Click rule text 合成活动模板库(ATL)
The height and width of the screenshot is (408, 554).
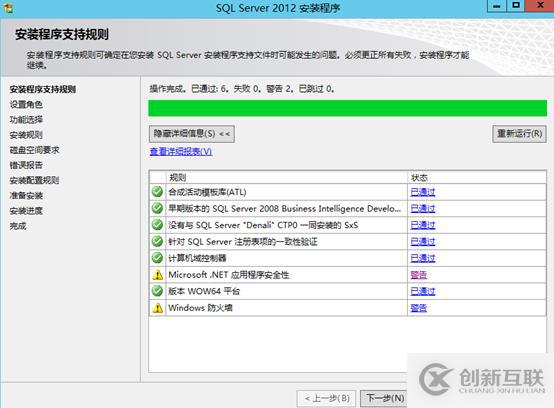pos(207,192)
